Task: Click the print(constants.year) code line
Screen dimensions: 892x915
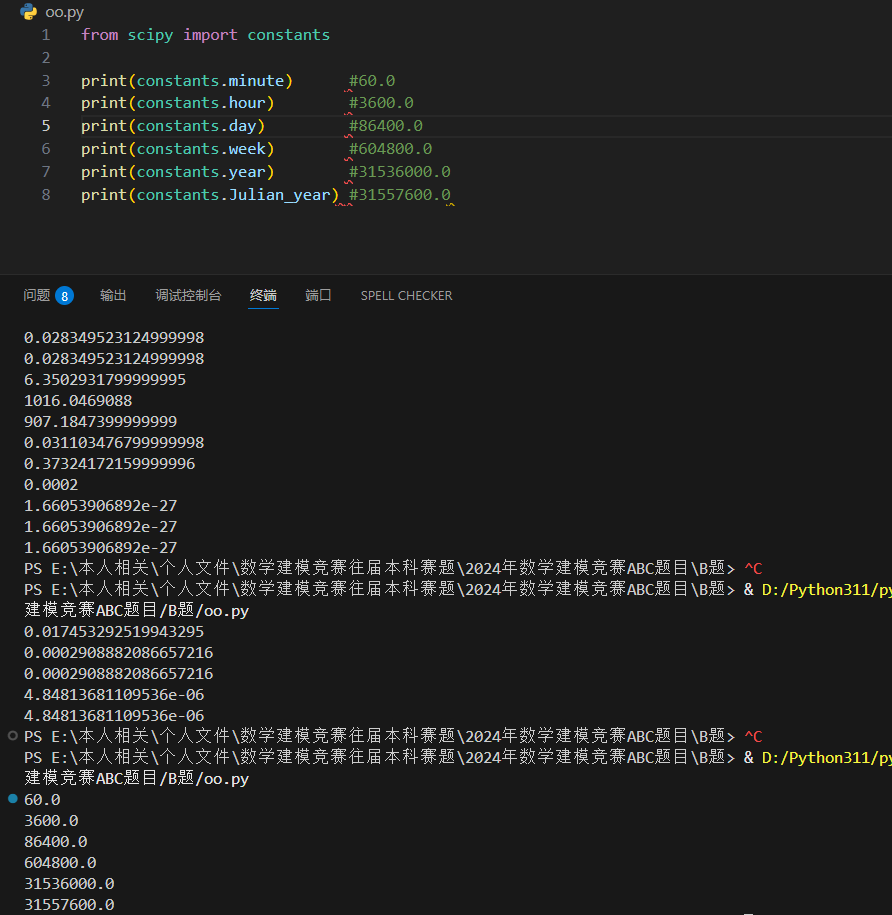Action: click(x=177, y=172)
